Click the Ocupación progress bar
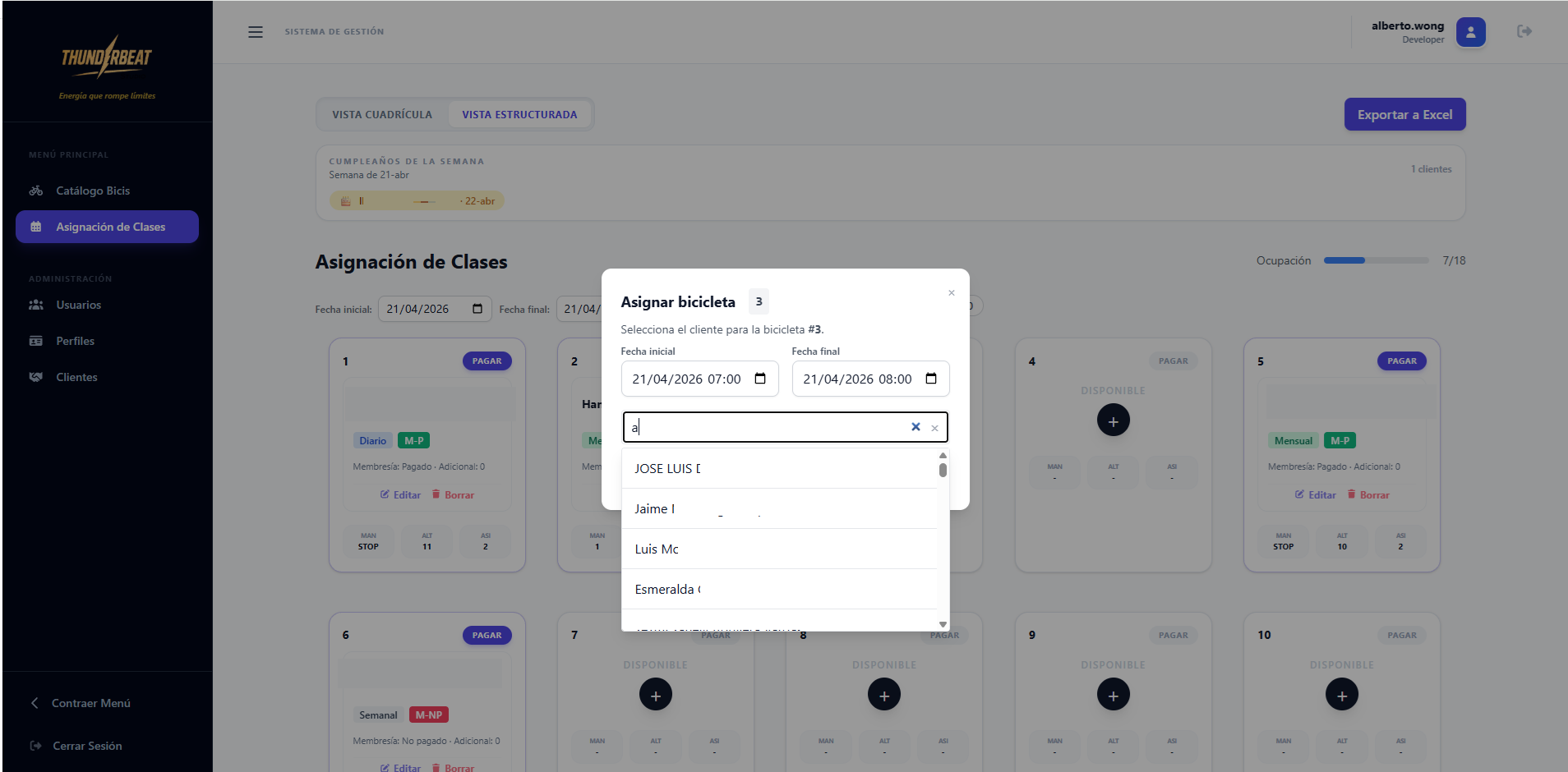The width and height of the screenshot is (1568, 772). tap(1377, 260)
